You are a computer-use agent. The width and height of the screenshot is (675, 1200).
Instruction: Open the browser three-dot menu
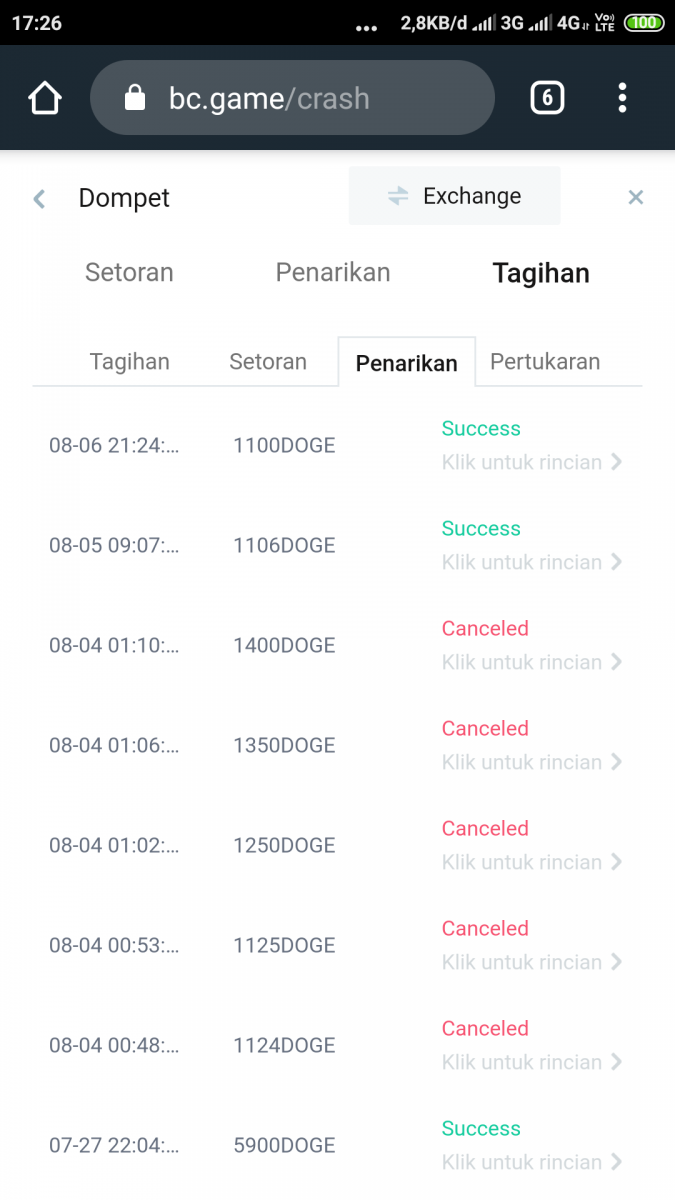622,98
